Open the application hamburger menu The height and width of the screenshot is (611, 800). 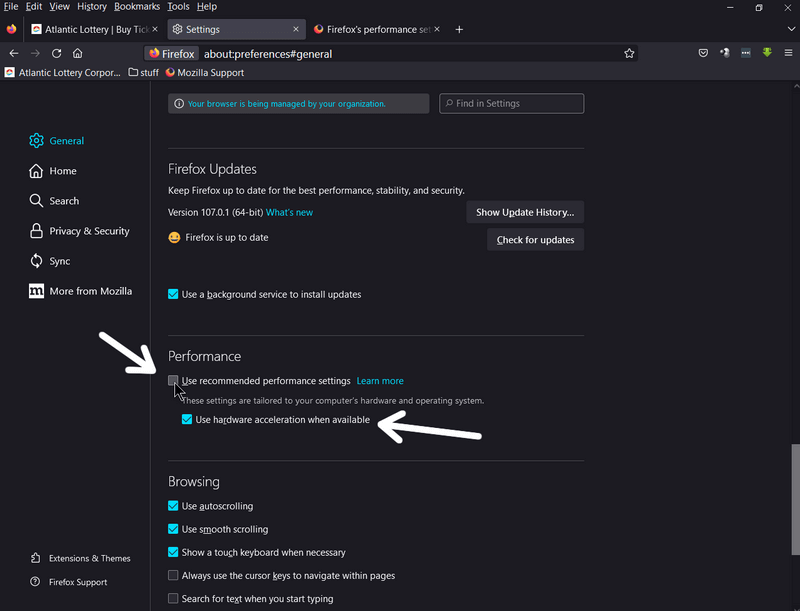788,53
